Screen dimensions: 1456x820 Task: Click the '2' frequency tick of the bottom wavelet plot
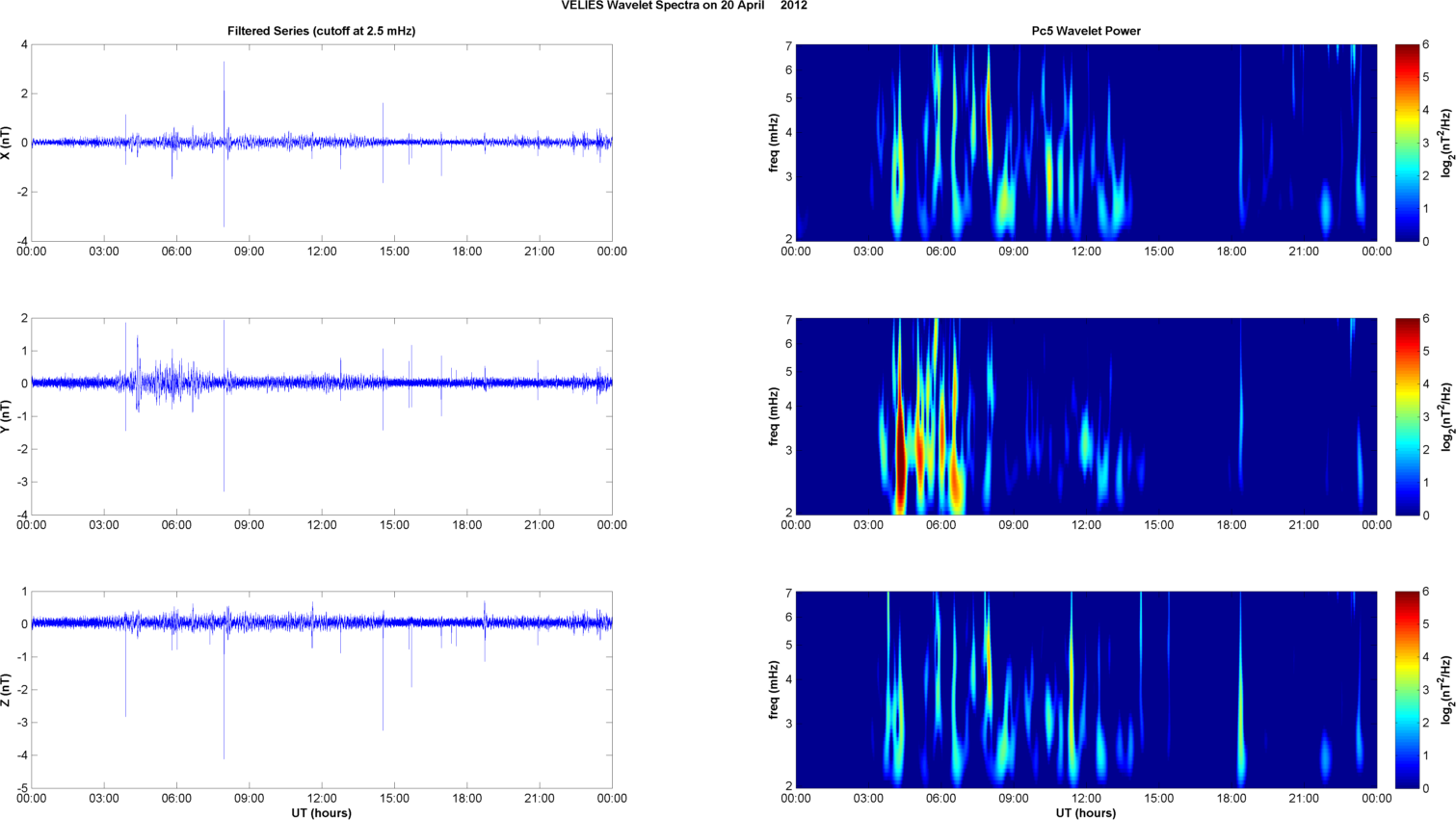[788, 786]
